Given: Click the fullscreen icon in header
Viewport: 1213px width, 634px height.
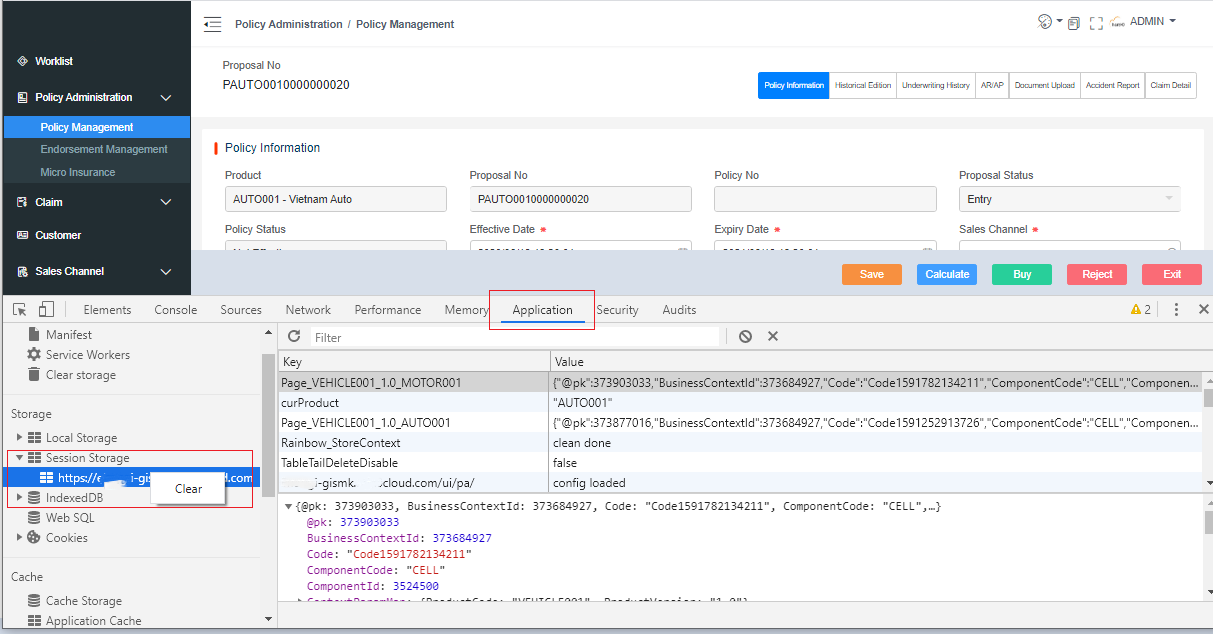Looking at the screenshot, I should 1096,23.
